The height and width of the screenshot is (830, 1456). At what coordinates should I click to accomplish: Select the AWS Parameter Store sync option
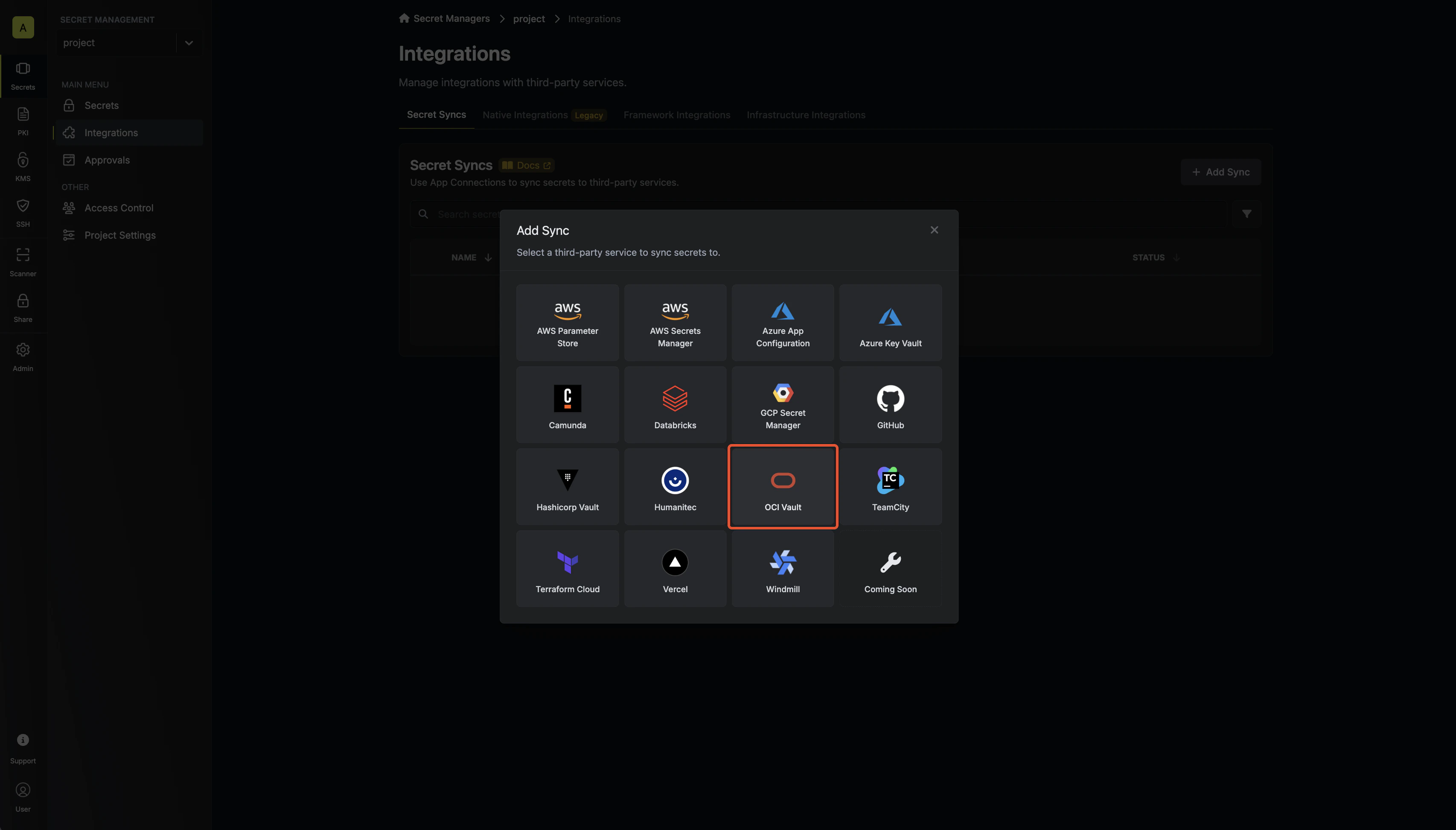tap(568, 323)
